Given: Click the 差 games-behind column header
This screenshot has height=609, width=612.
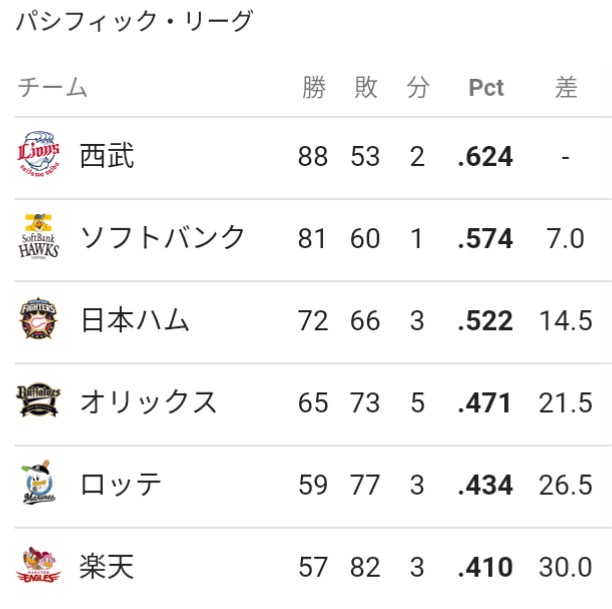Looking at the screenshot, I should pos(566,87).
